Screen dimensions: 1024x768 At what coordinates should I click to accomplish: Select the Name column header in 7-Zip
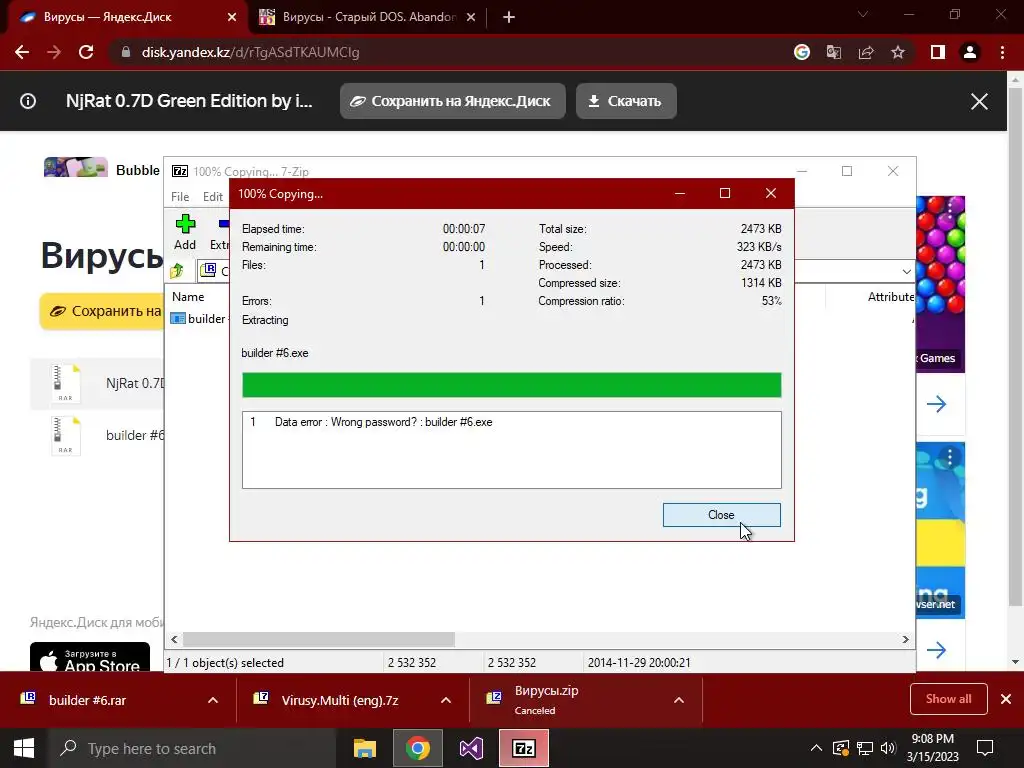click(x=188, y=296)
